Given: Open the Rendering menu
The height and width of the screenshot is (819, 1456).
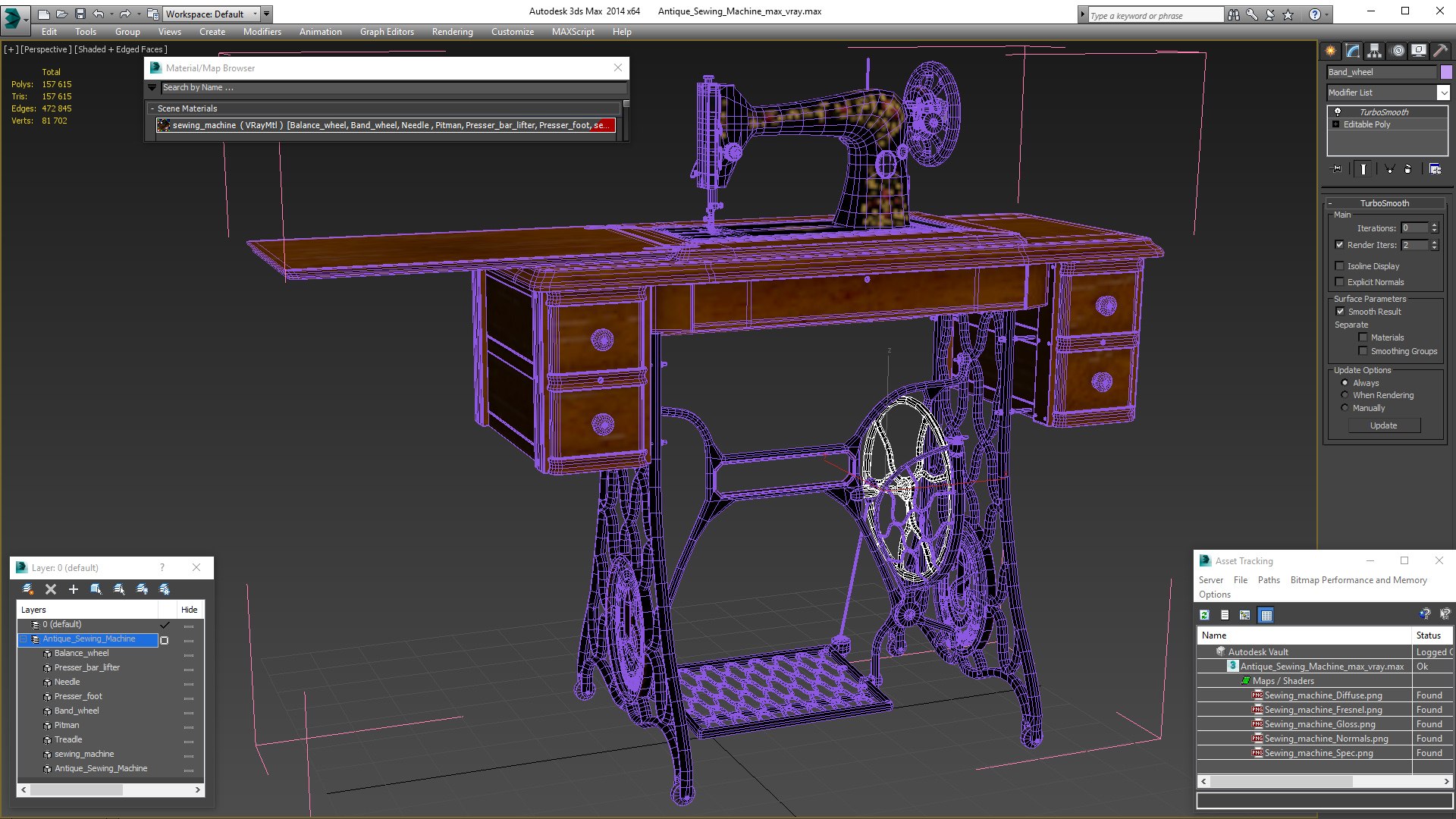Looking at the screenshot, I should click(452, 32).
